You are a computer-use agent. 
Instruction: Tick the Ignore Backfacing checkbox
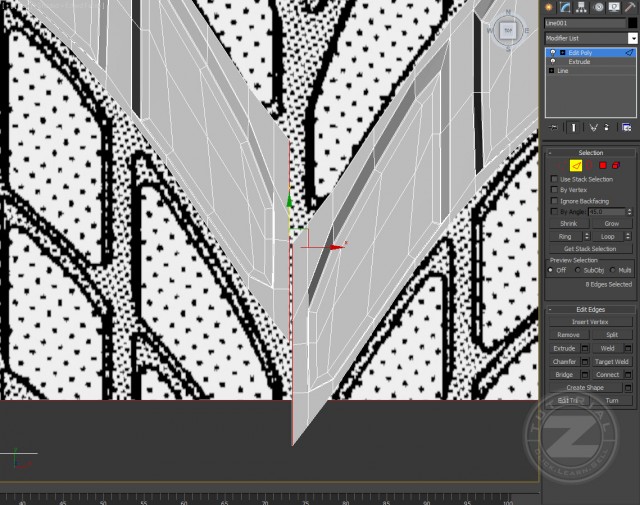[555, 201]
